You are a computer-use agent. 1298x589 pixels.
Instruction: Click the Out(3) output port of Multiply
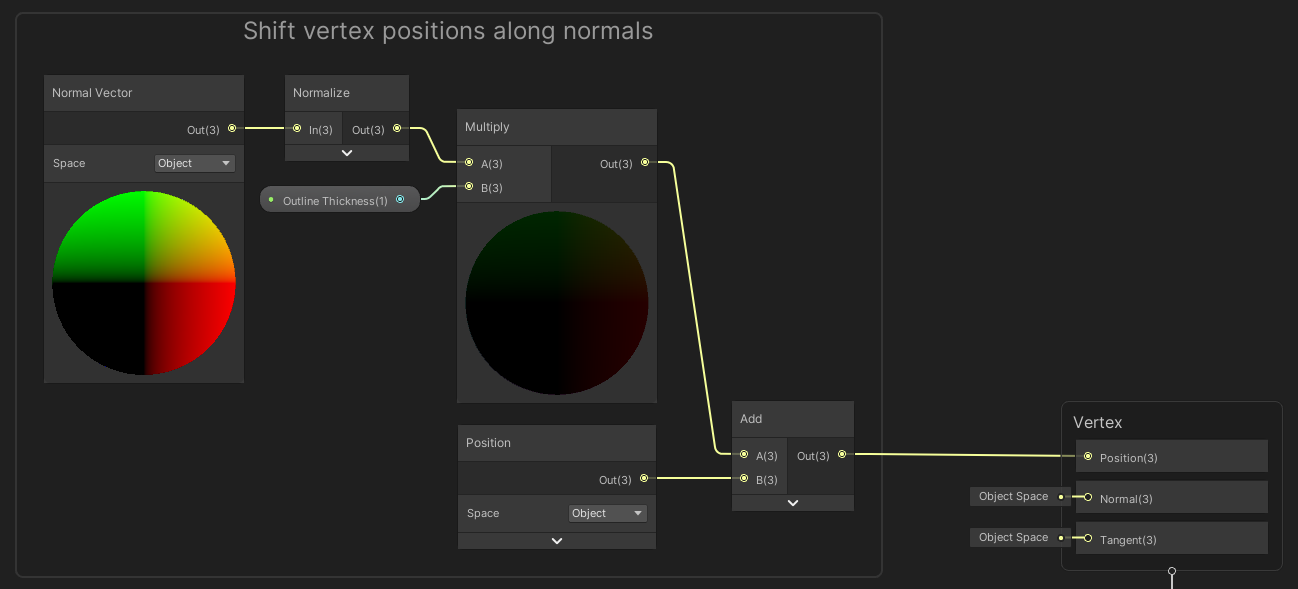coord(645,162)
